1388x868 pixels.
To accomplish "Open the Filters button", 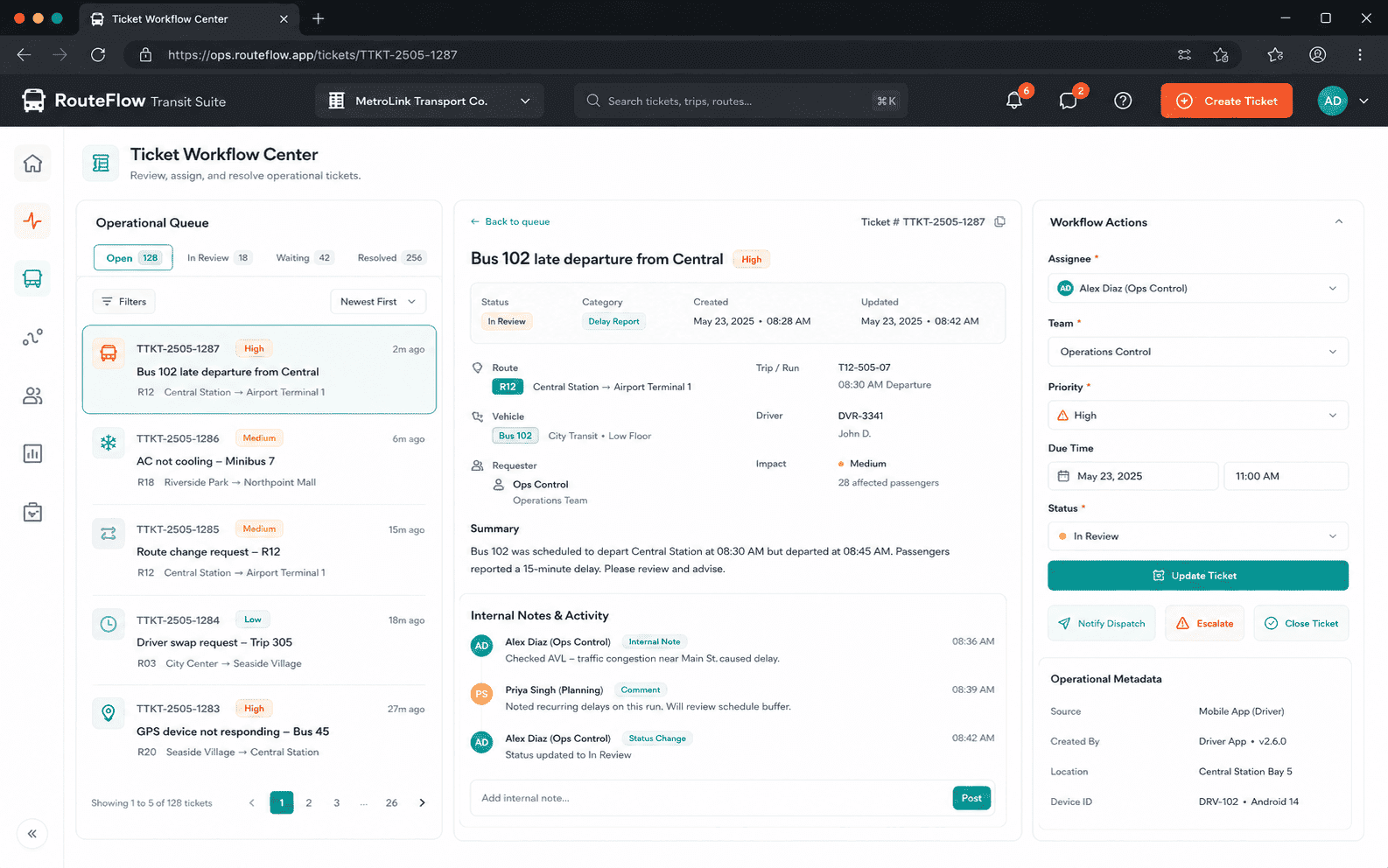I will (x=123, y=301).
